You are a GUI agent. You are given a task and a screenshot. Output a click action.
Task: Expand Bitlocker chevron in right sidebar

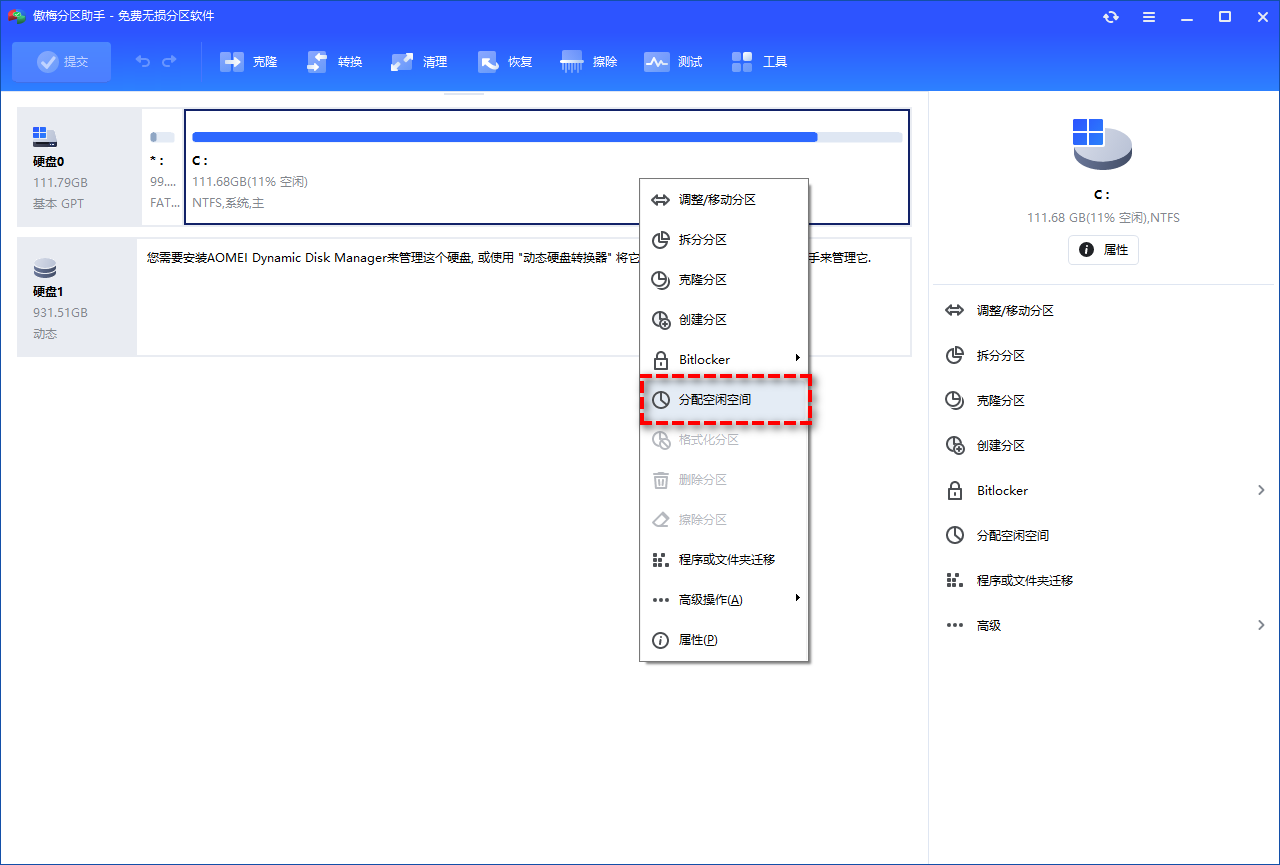pyautogui.click(x=1261, y=490)
